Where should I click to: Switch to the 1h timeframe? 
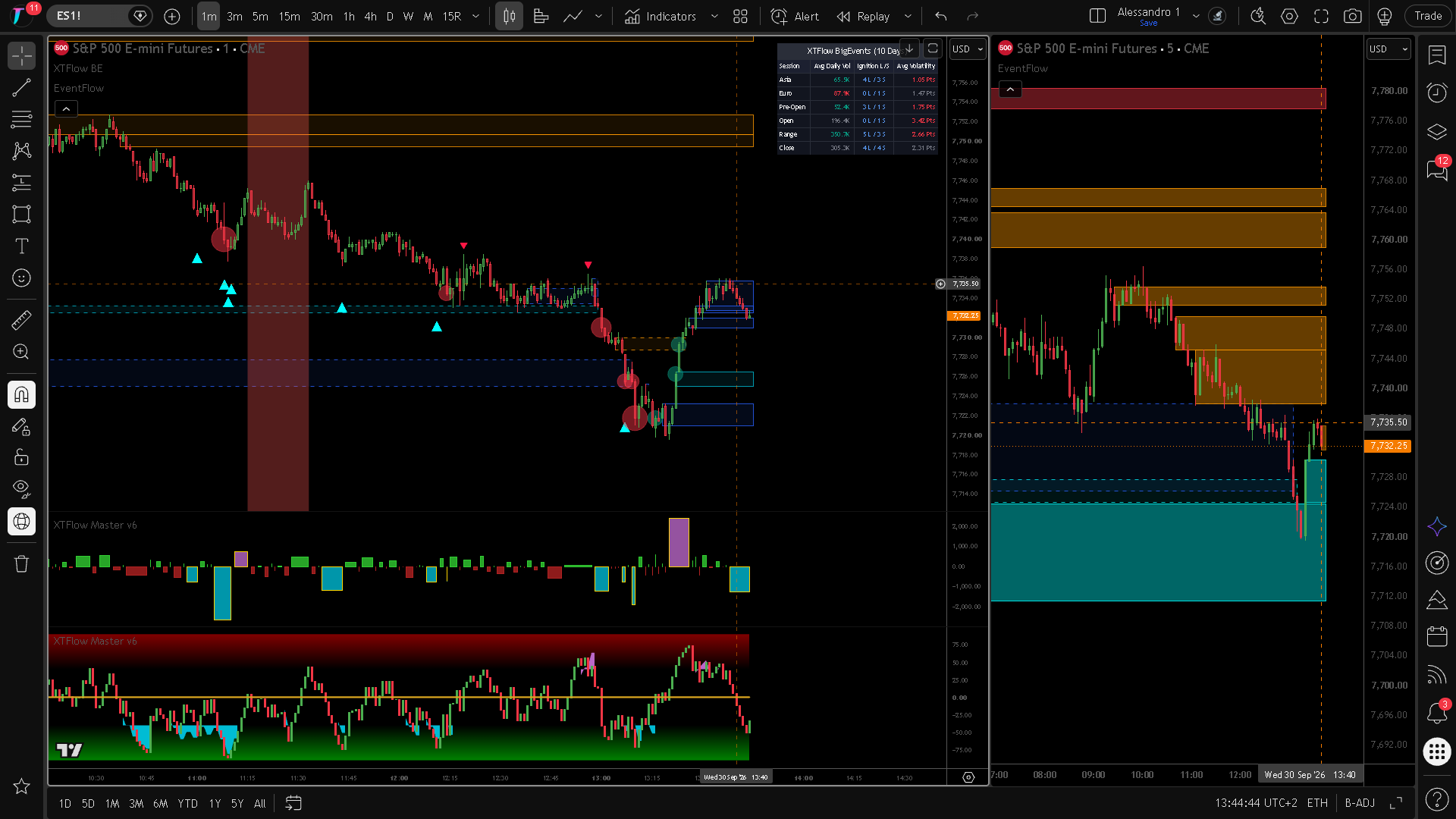tap(349, 16)
